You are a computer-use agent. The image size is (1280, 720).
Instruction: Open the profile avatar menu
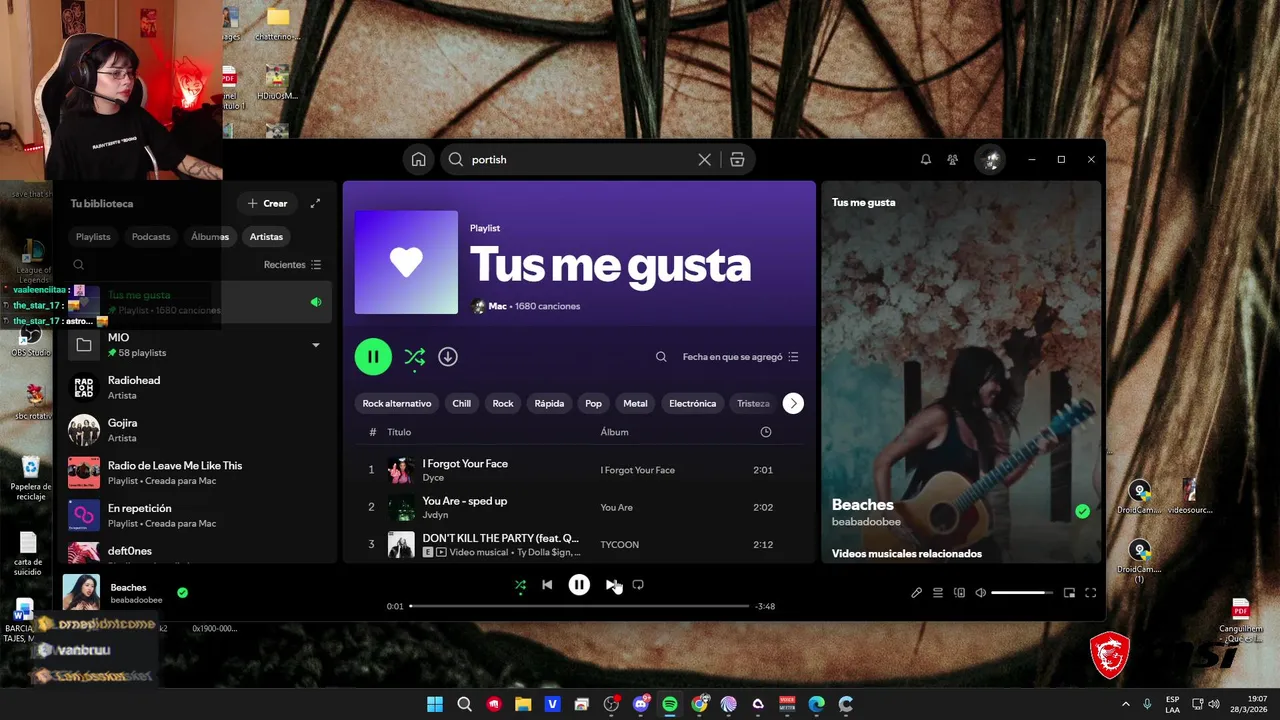point(990,159)
